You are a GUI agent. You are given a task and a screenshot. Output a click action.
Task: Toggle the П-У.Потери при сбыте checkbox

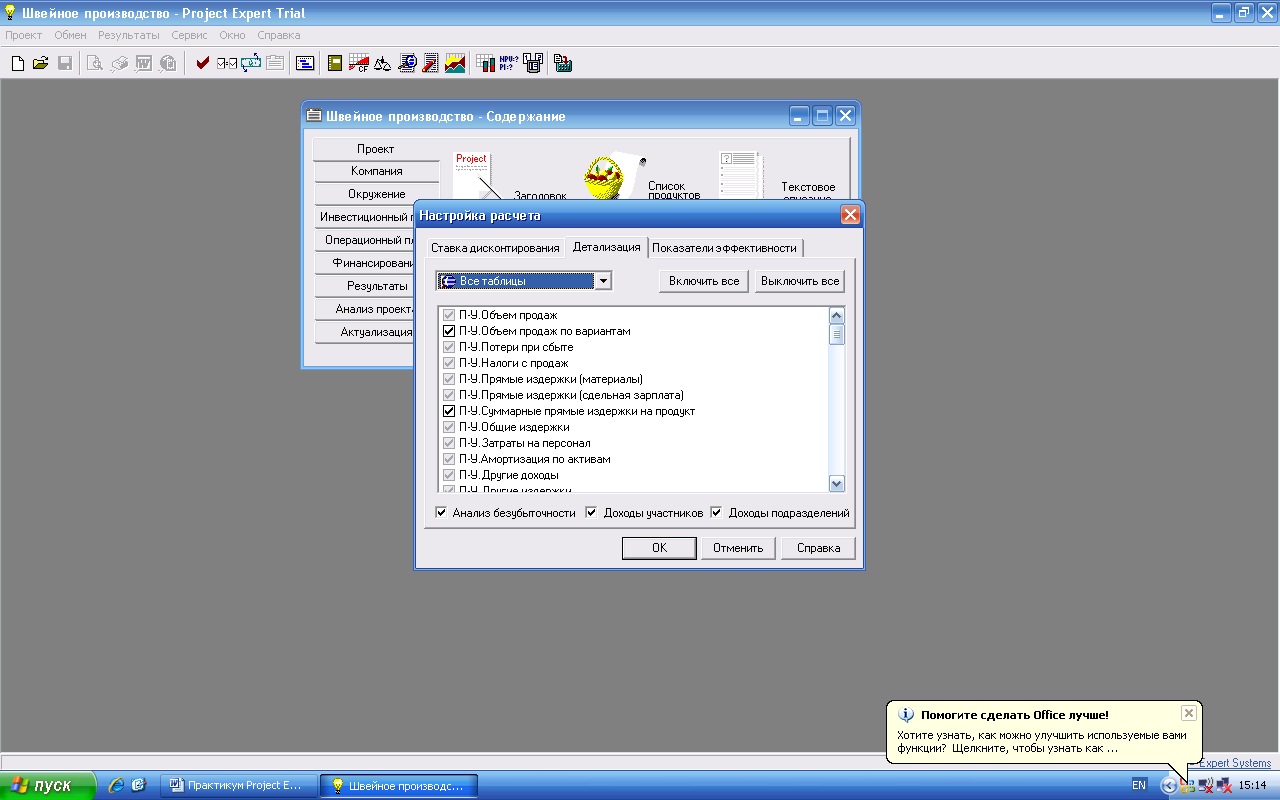pos(449,347)
